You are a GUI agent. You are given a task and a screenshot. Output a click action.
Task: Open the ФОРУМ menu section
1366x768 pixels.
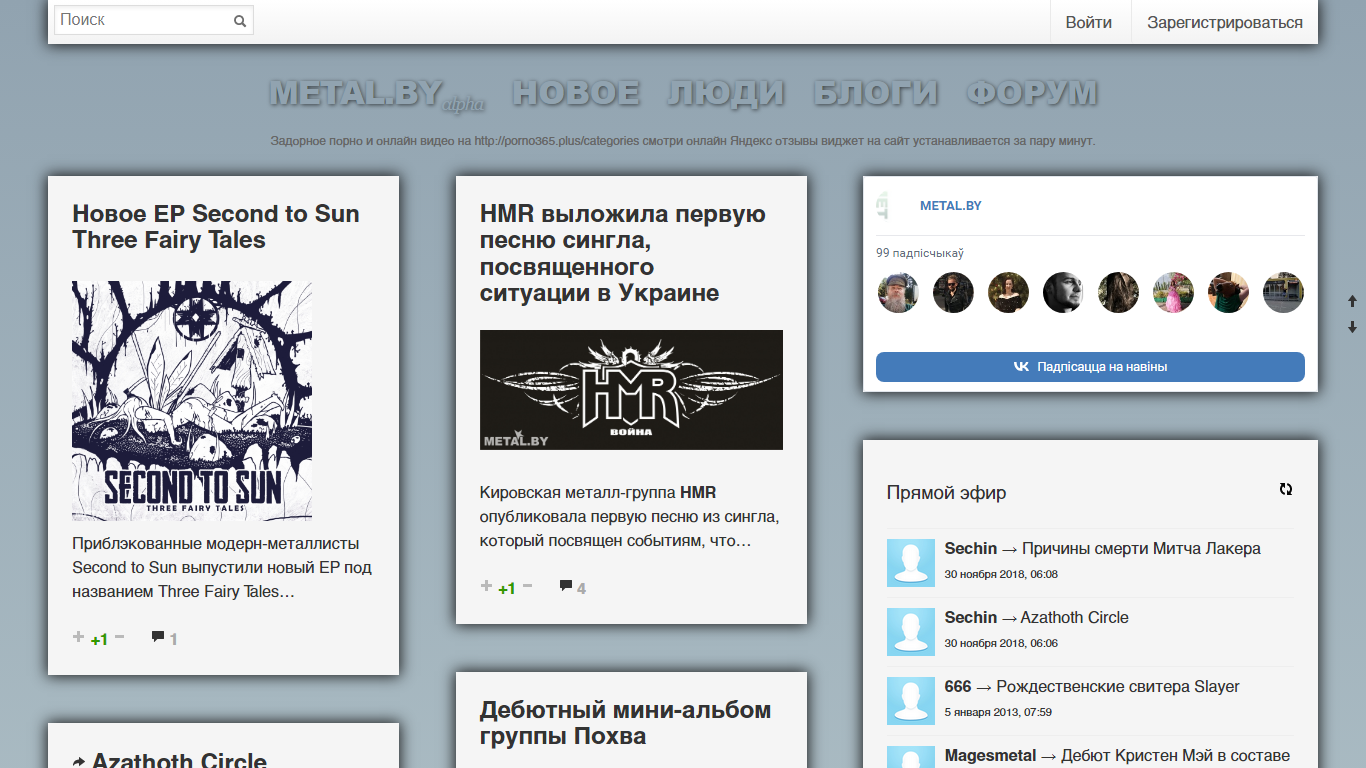click(x=1032, y=93)
